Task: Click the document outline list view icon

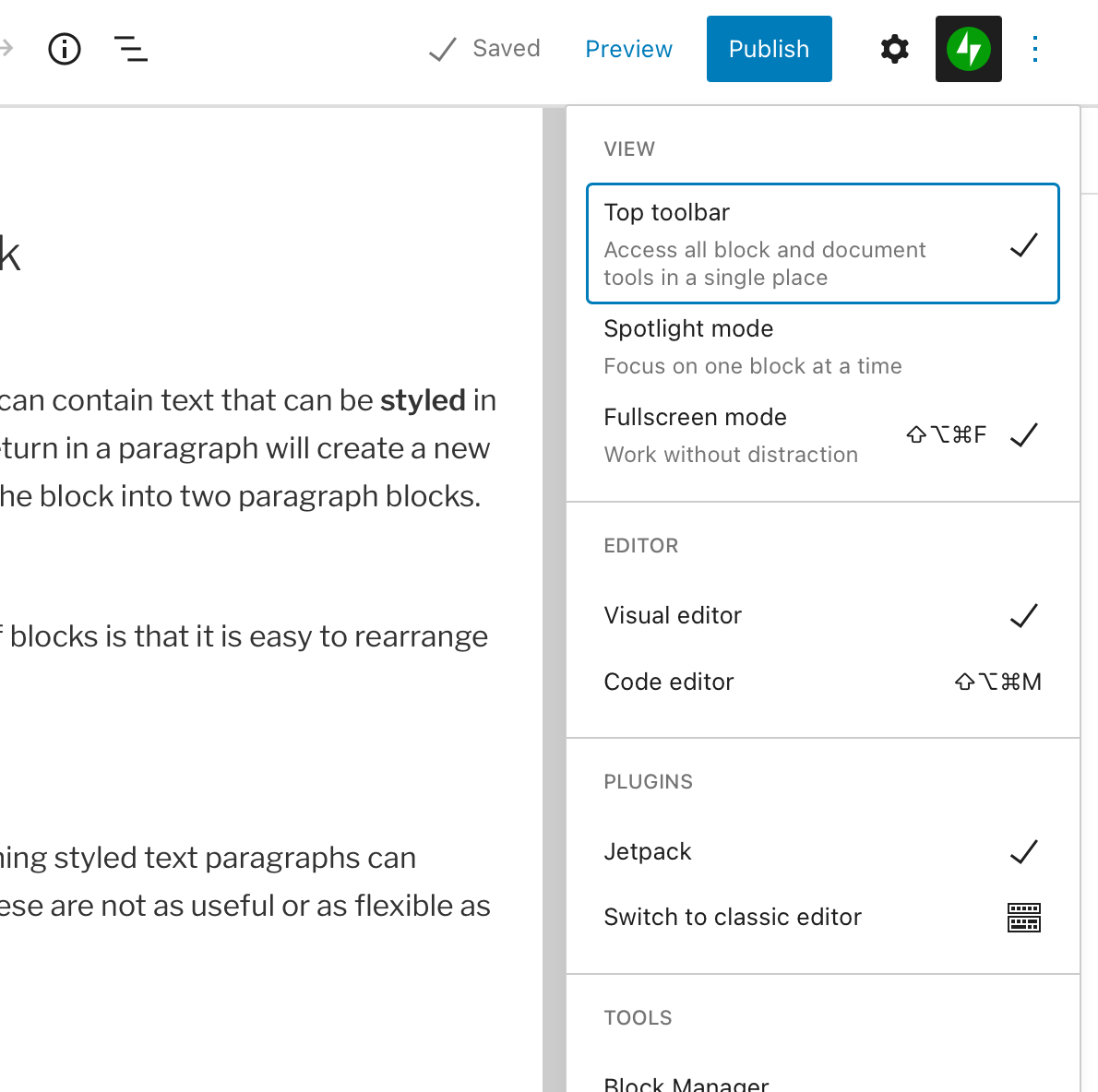Action: coord(130,49)
